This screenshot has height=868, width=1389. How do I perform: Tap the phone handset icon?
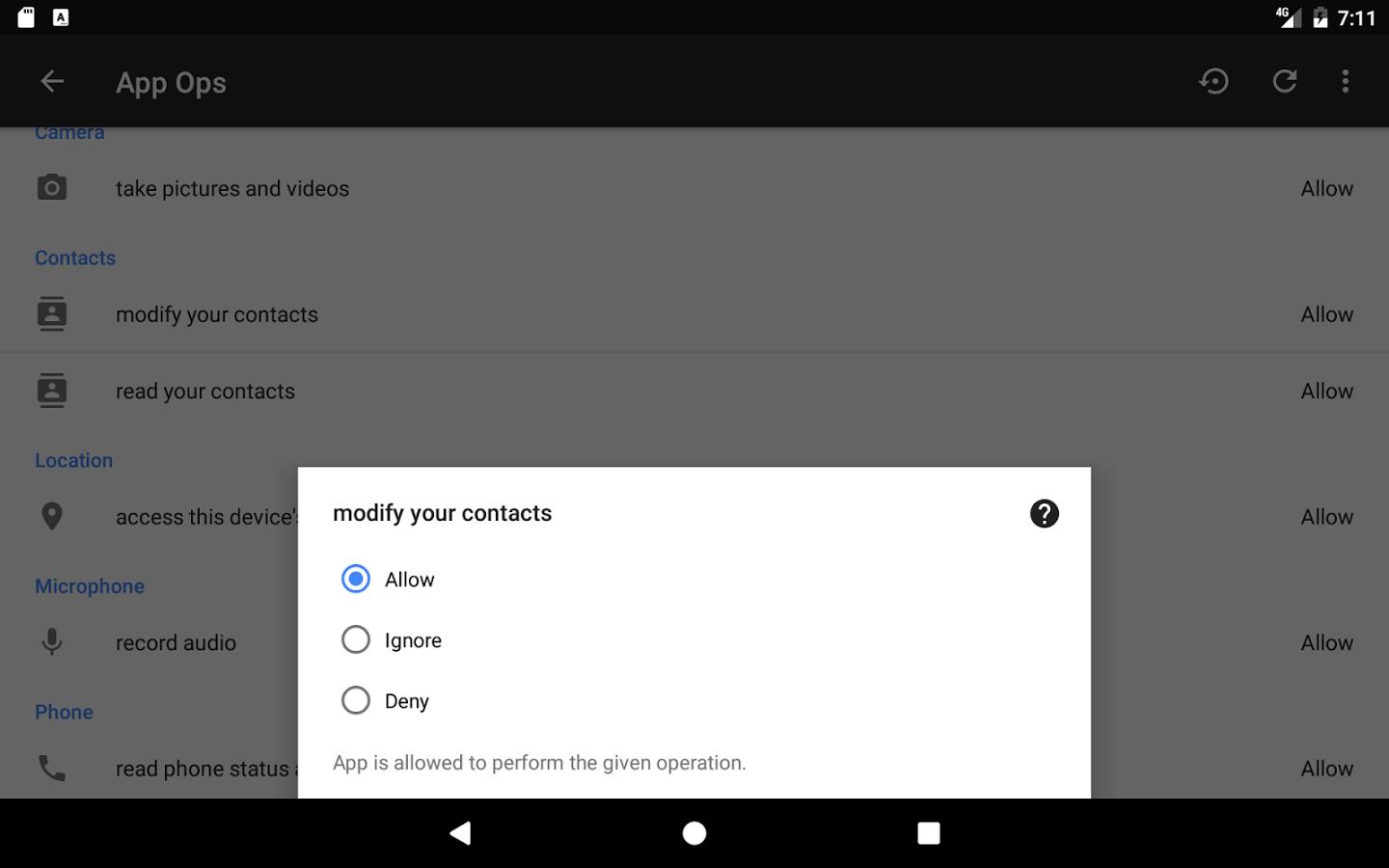(x=52, y=768)
